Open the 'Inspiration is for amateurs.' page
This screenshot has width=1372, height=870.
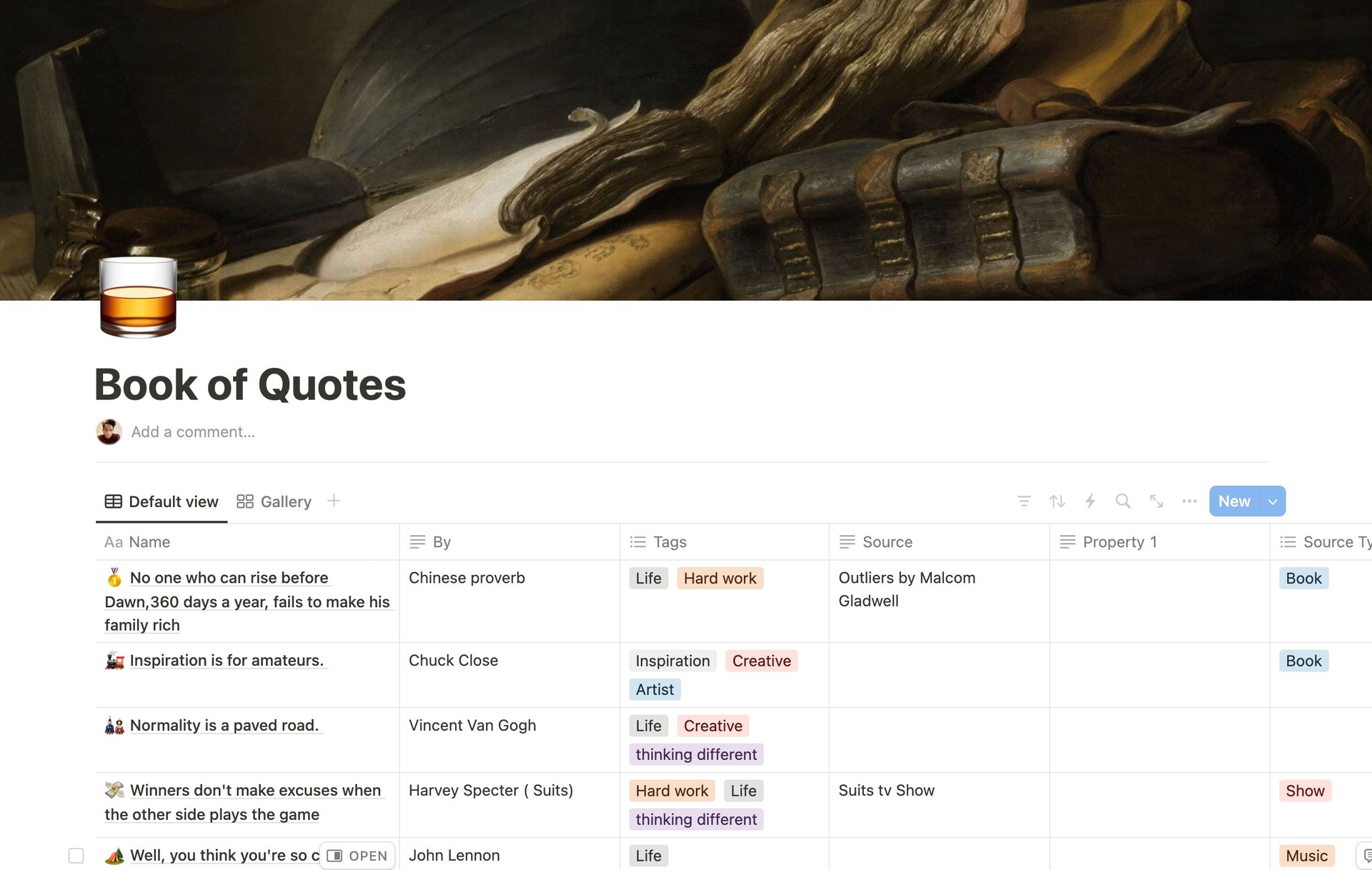[227, 661]
